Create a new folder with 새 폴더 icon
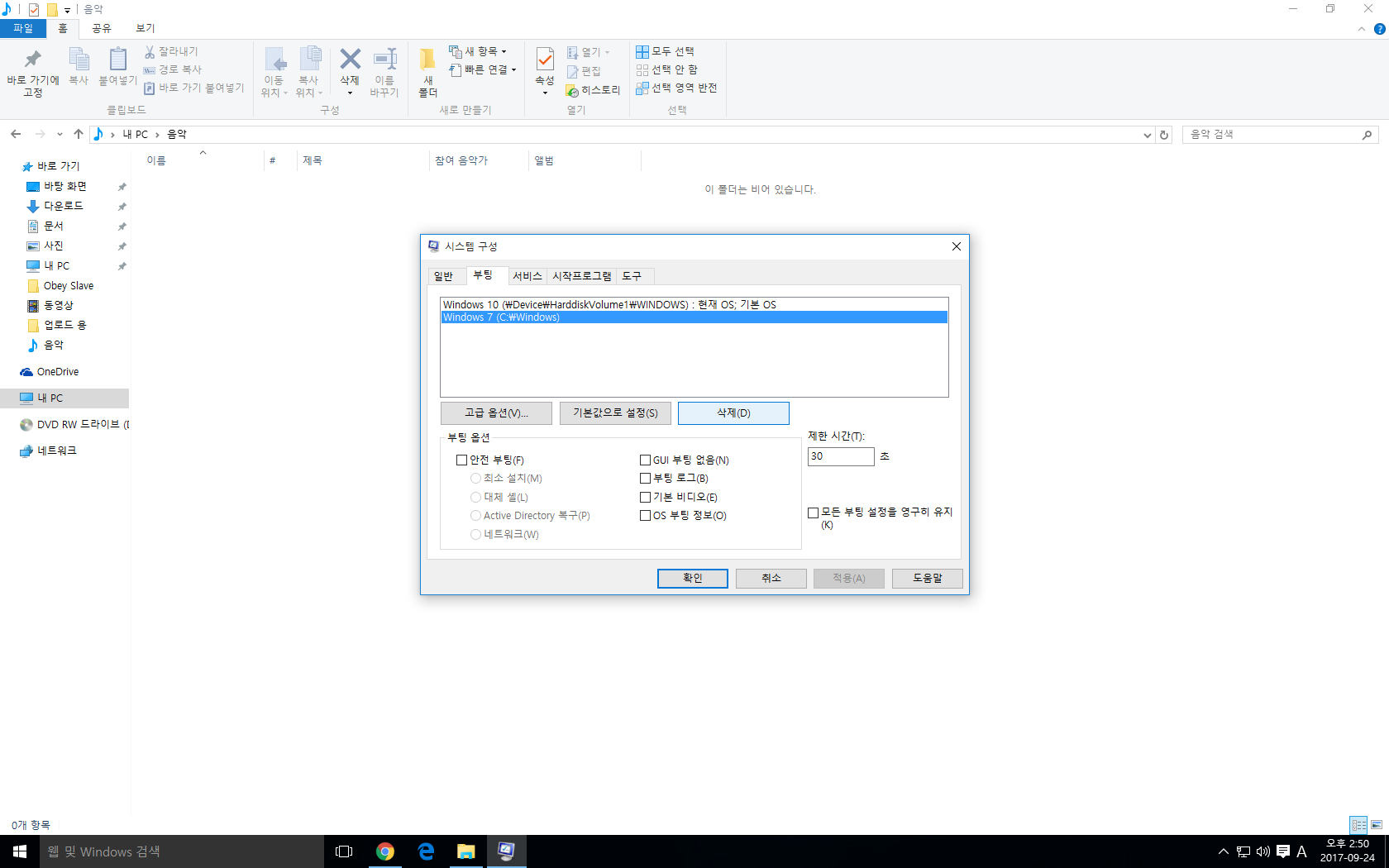 coord(427,60)
